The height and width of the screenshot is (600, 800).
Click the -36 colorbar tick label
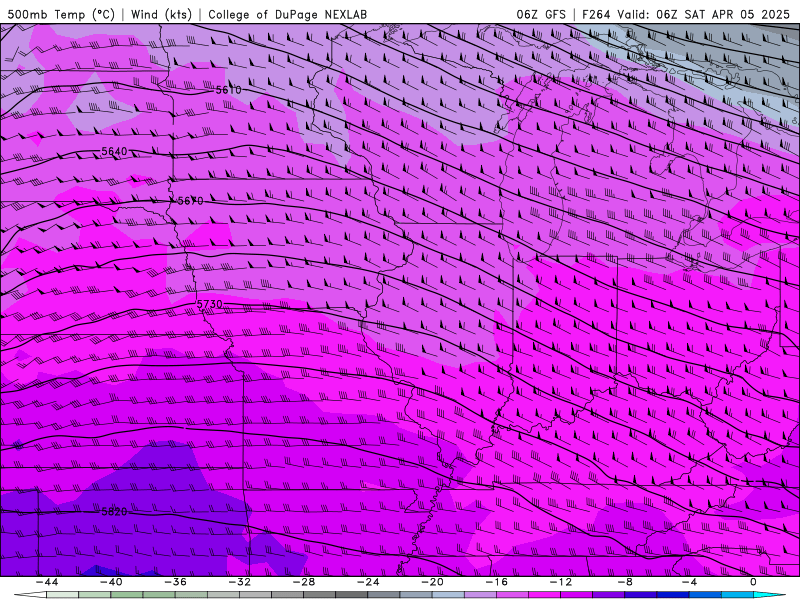pyautogui.click(x=176, y=582)
